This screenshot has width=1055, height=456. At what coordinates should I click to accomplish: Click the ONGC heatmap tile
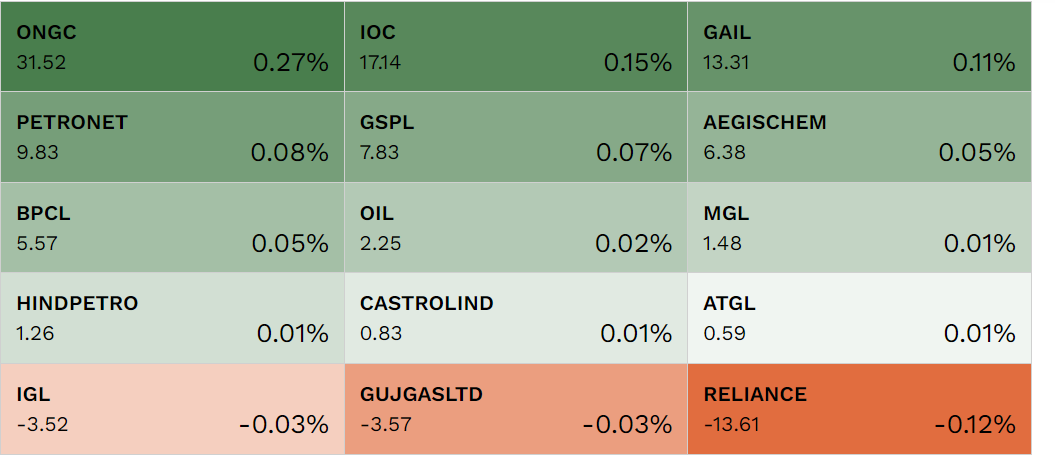(172, 47)
